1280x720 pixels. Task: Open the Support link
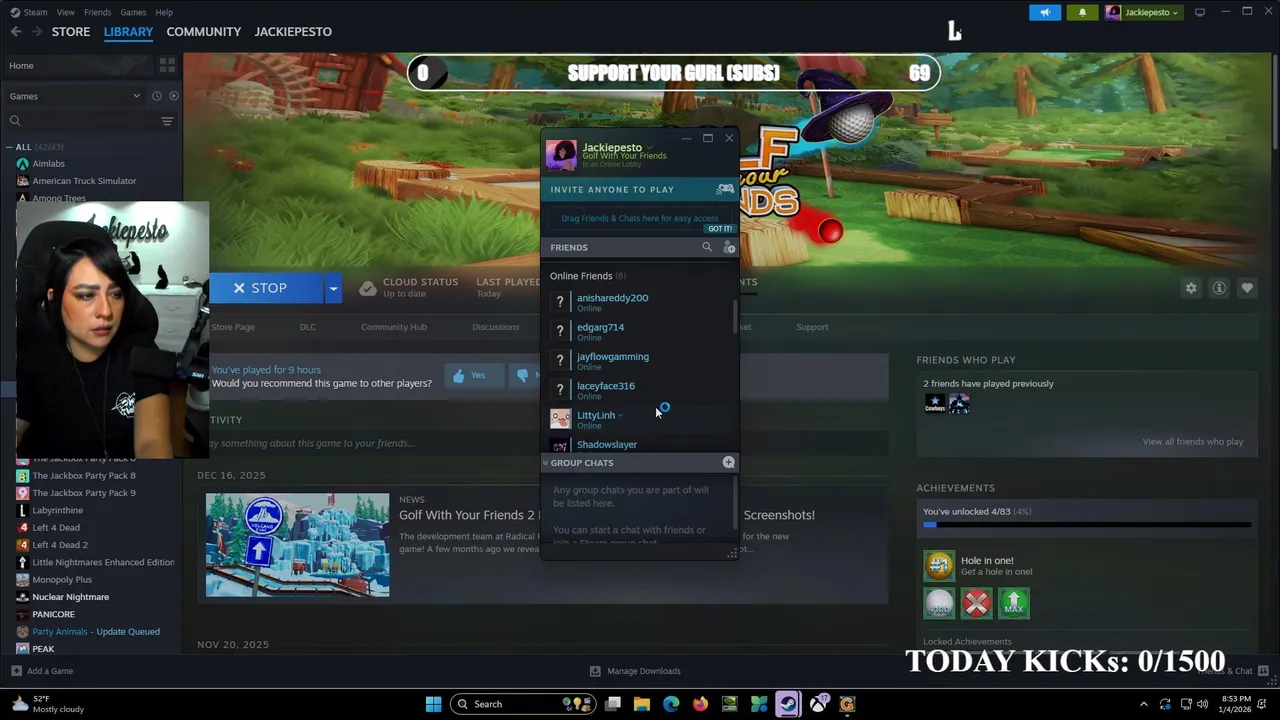click(x=812, y=327)
